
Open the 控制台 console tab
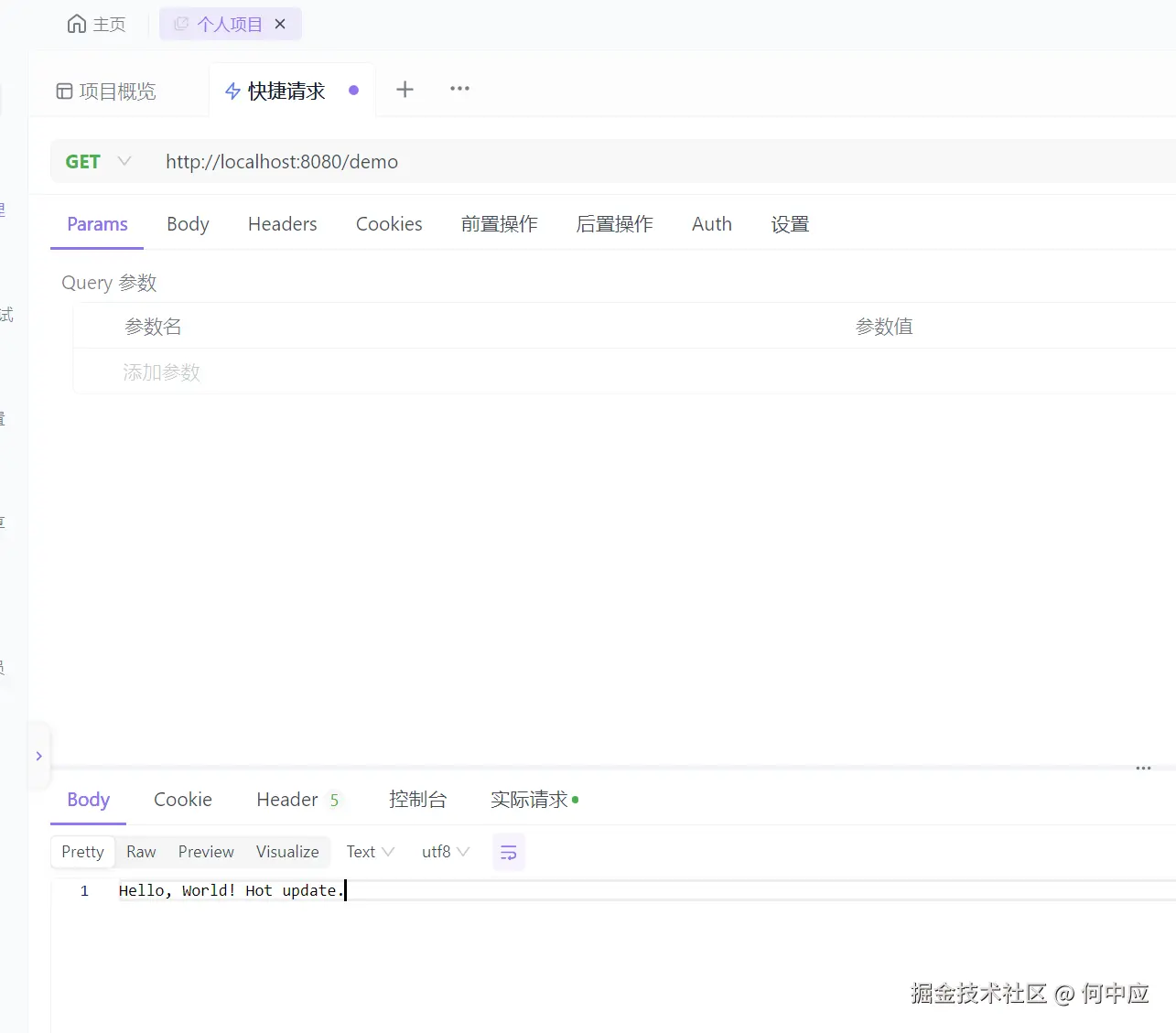(418, 799)
